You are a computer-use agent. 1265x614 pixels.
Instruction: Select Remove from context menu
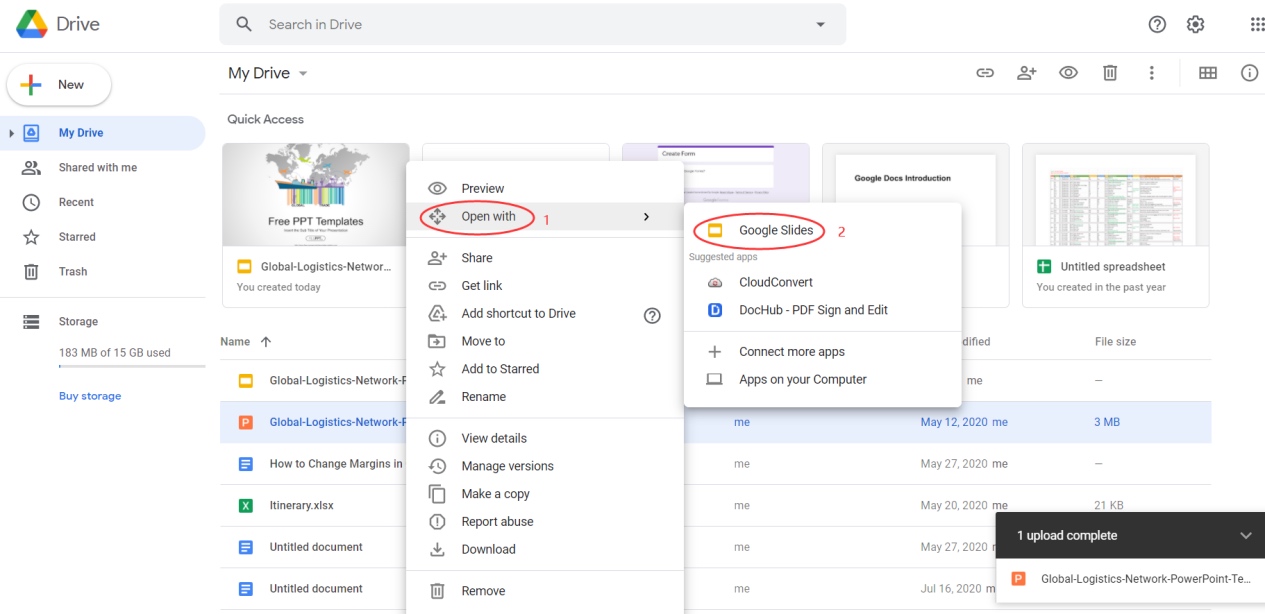[x=545, y=591]
